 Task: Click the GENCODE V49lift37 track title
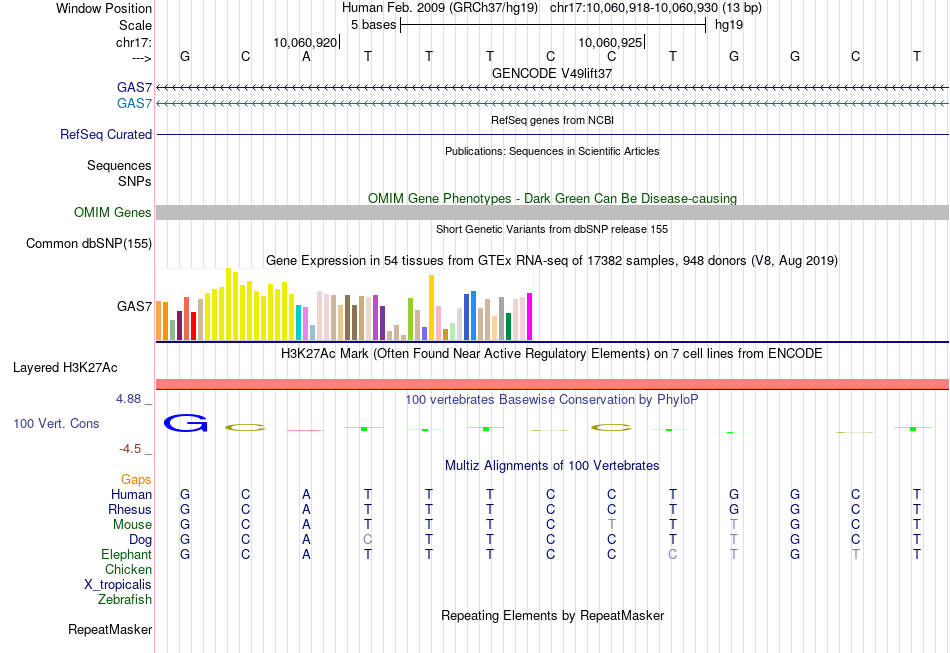[x=552, y=73]
